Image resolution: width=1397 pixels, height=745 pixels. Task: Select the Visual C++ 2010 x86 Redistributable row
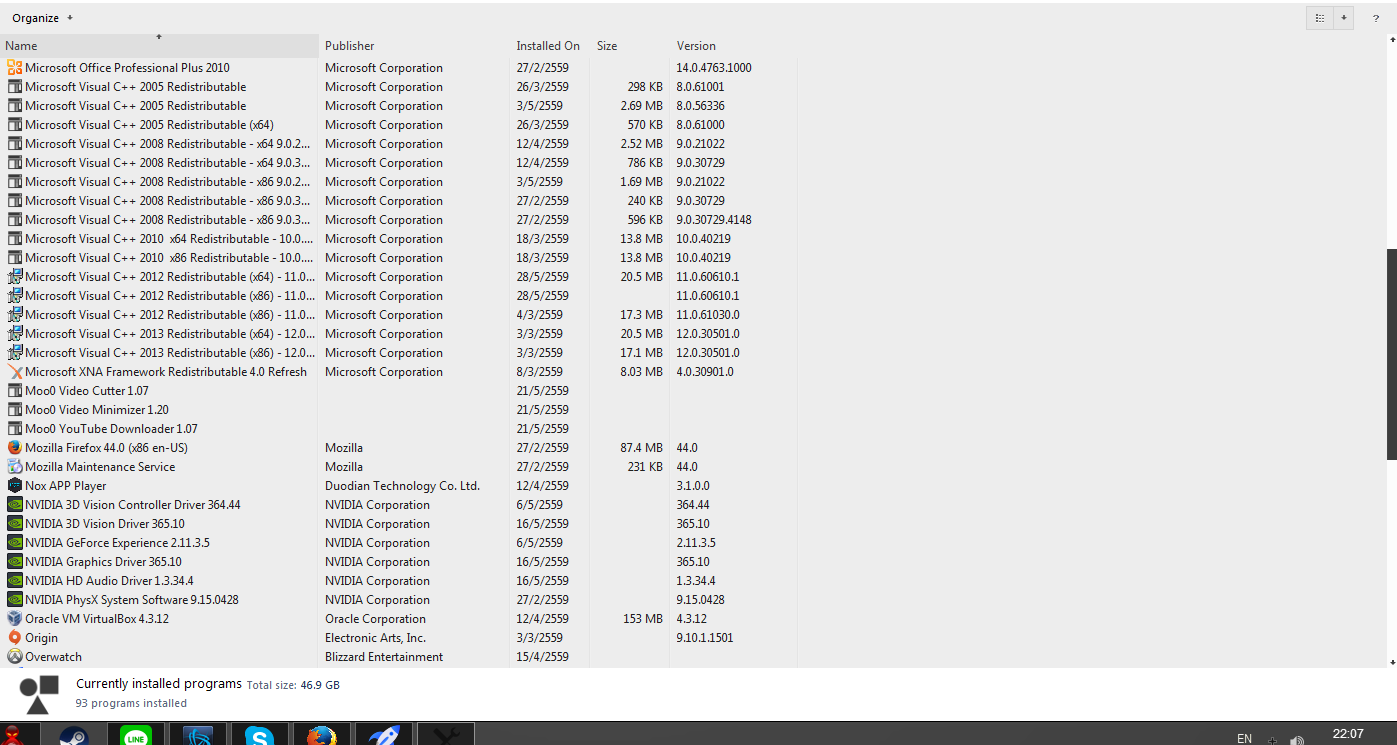click(398, 258)
